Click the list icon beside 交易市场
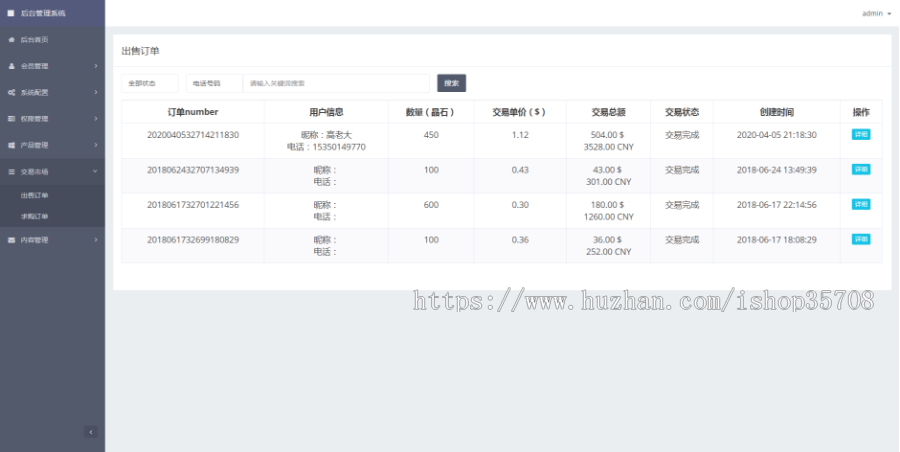Viewport: 900px width, 452px height. (x=11, y=172)
